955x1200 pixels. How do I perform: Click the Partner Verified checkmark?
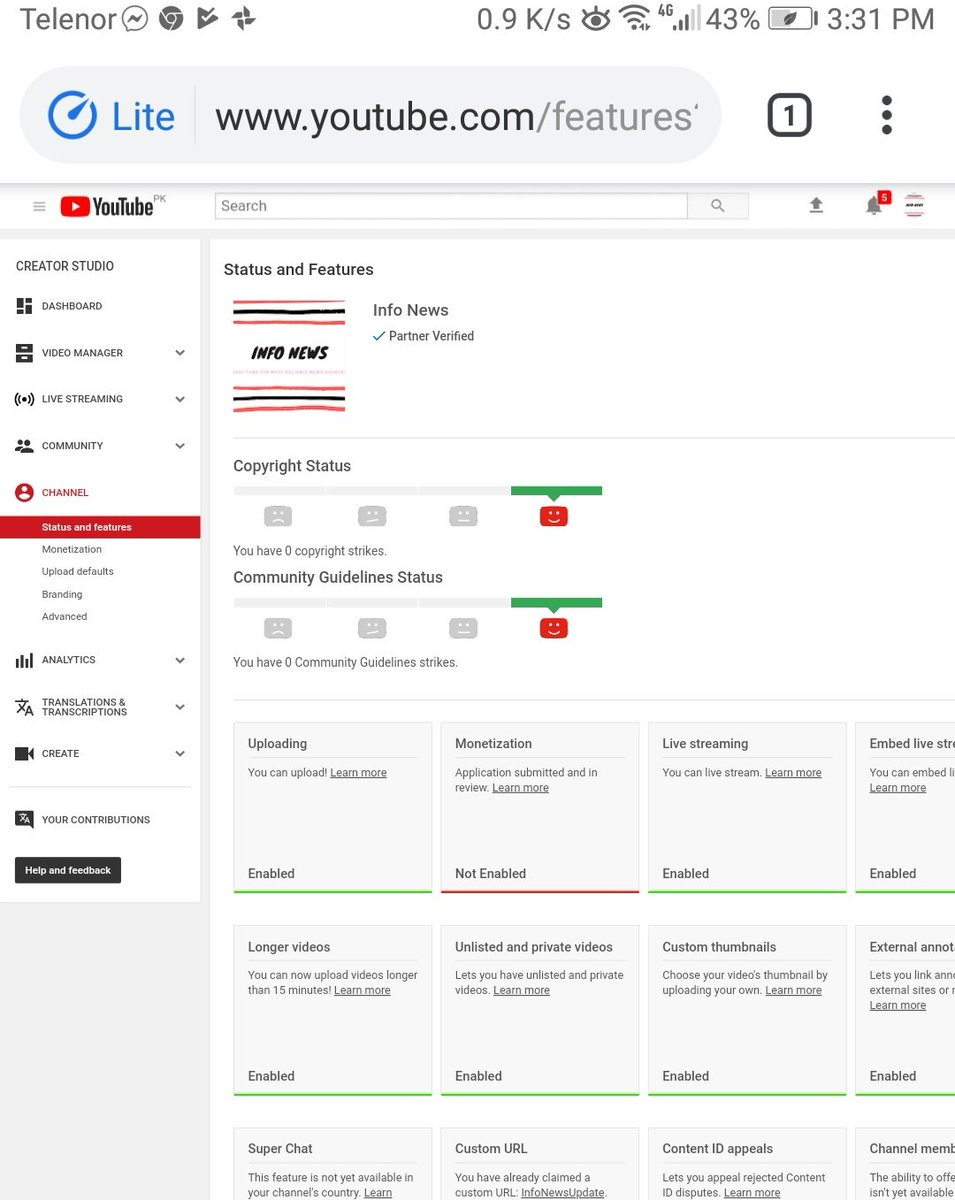(x=379, y=336)
